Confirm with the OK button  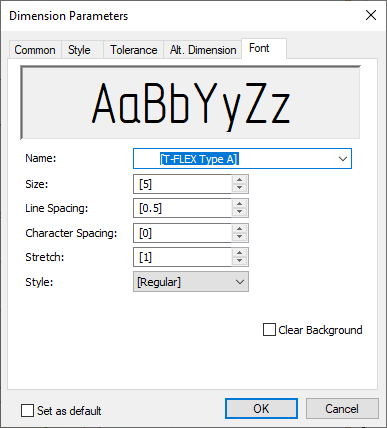261,409
